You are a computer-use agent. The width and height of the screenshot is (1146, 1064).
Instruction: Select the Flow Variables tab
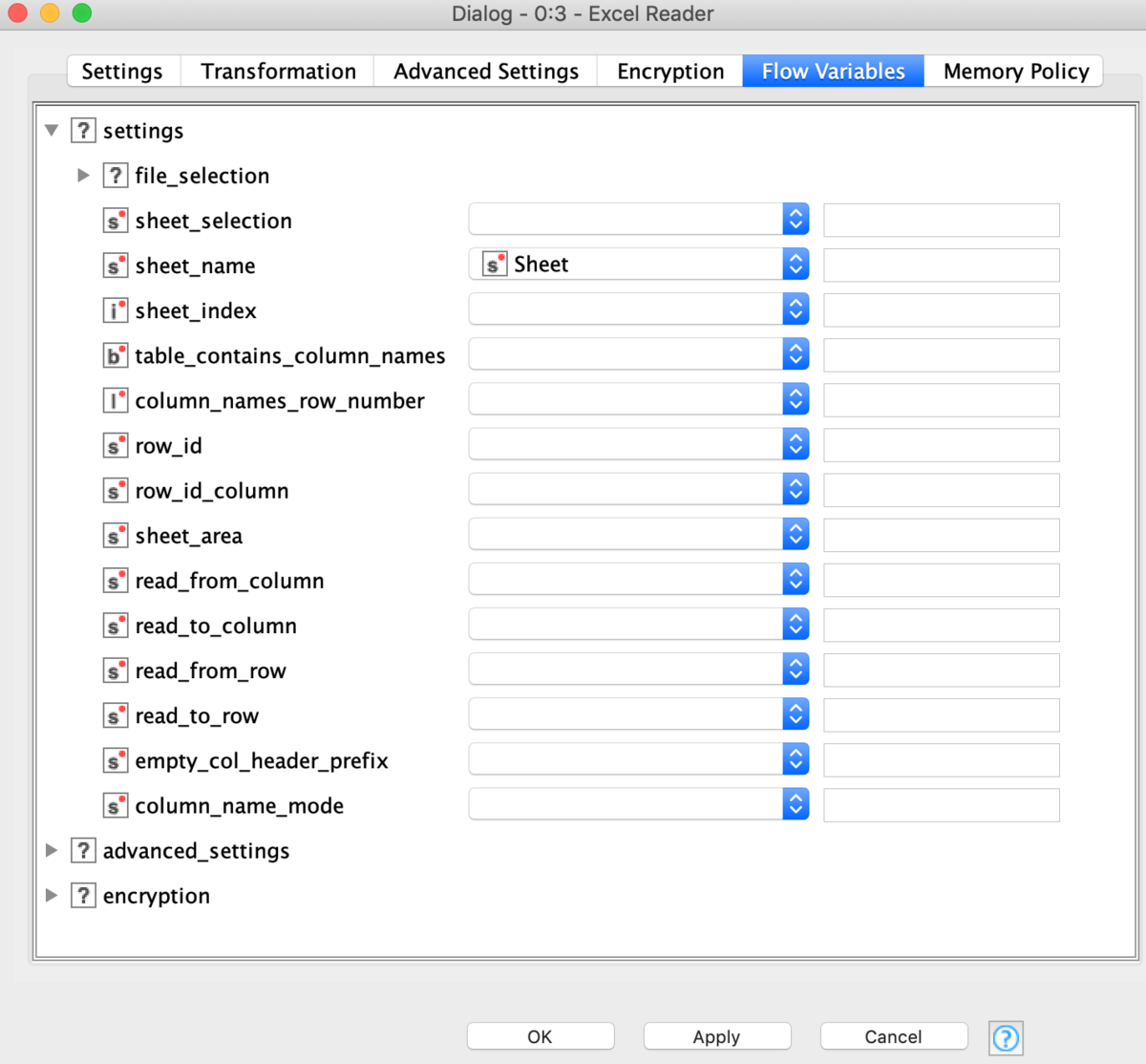coord(834,72)
